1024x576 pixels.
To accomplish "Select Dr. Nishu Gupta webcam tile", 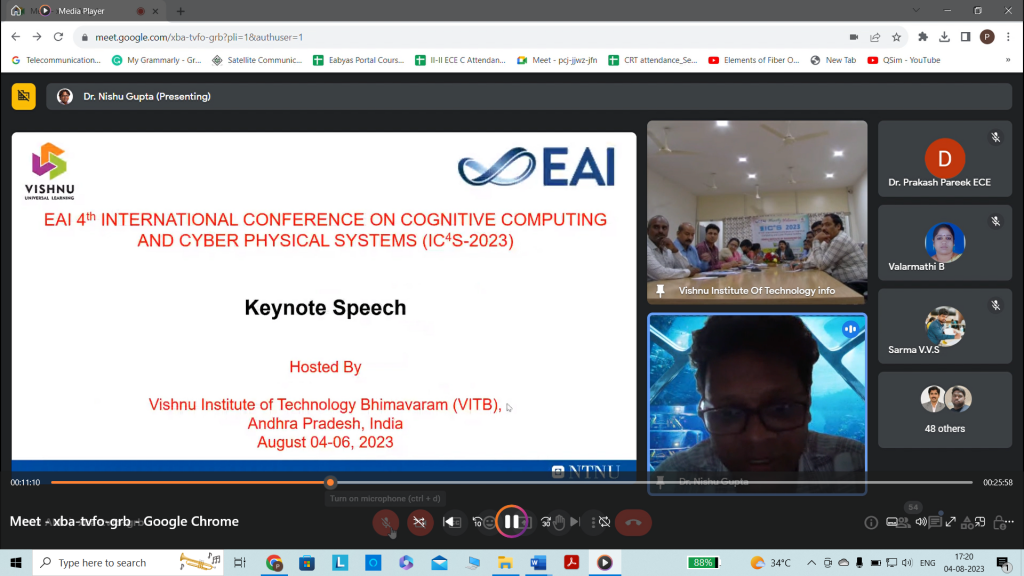I will (757, 404).
